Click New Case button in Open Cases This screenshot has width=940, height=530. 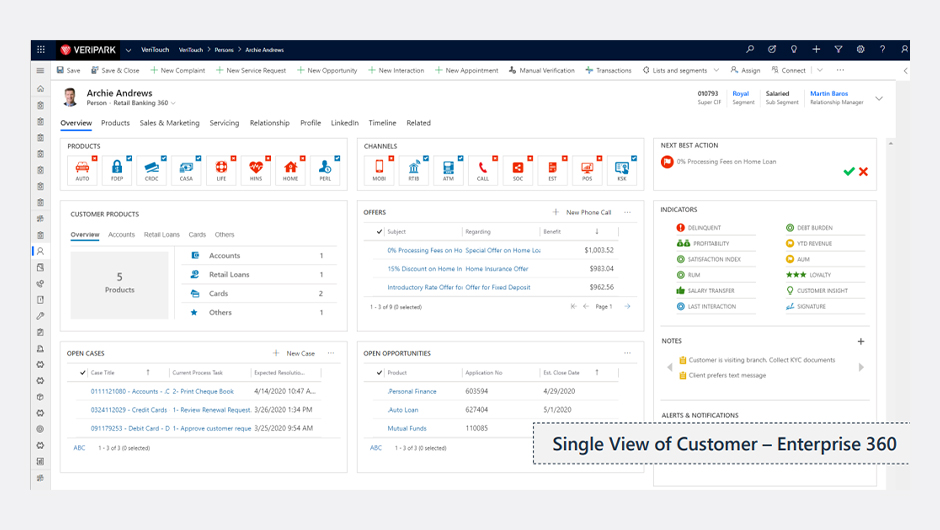click(294, 353)
